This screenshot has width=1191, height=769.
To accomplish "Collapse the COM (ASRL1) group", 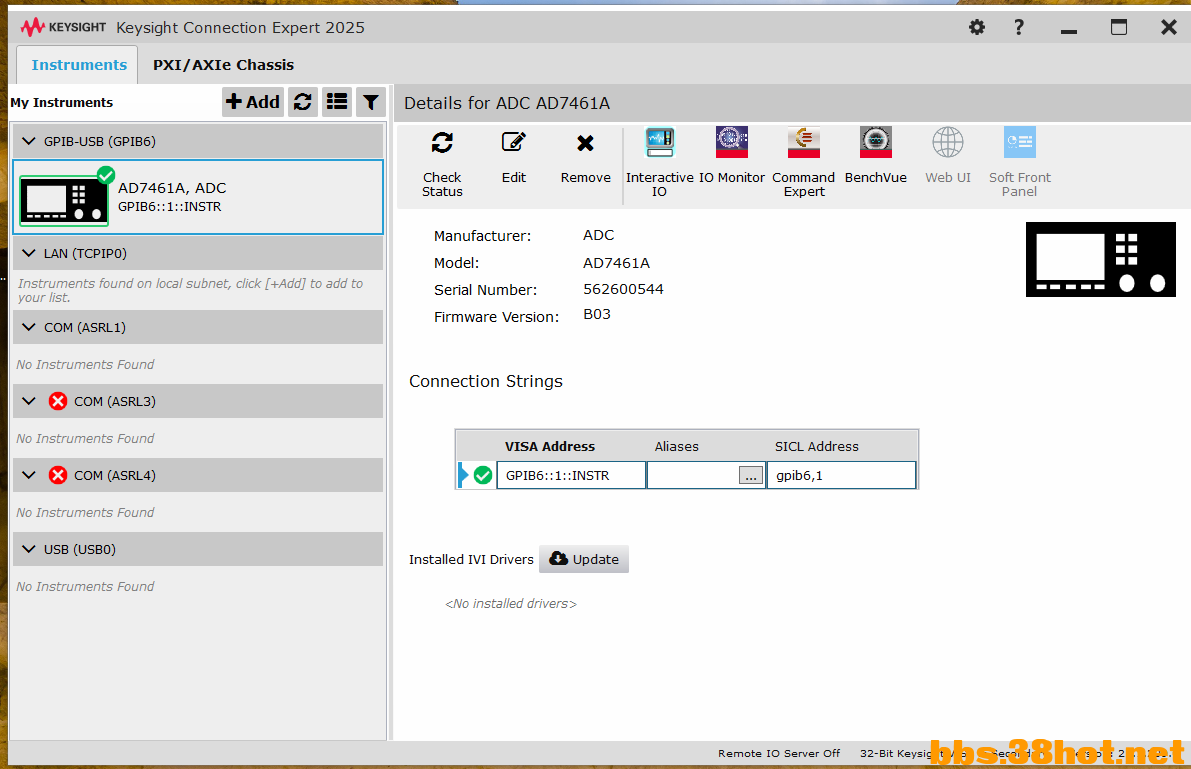I will point(29,327).
